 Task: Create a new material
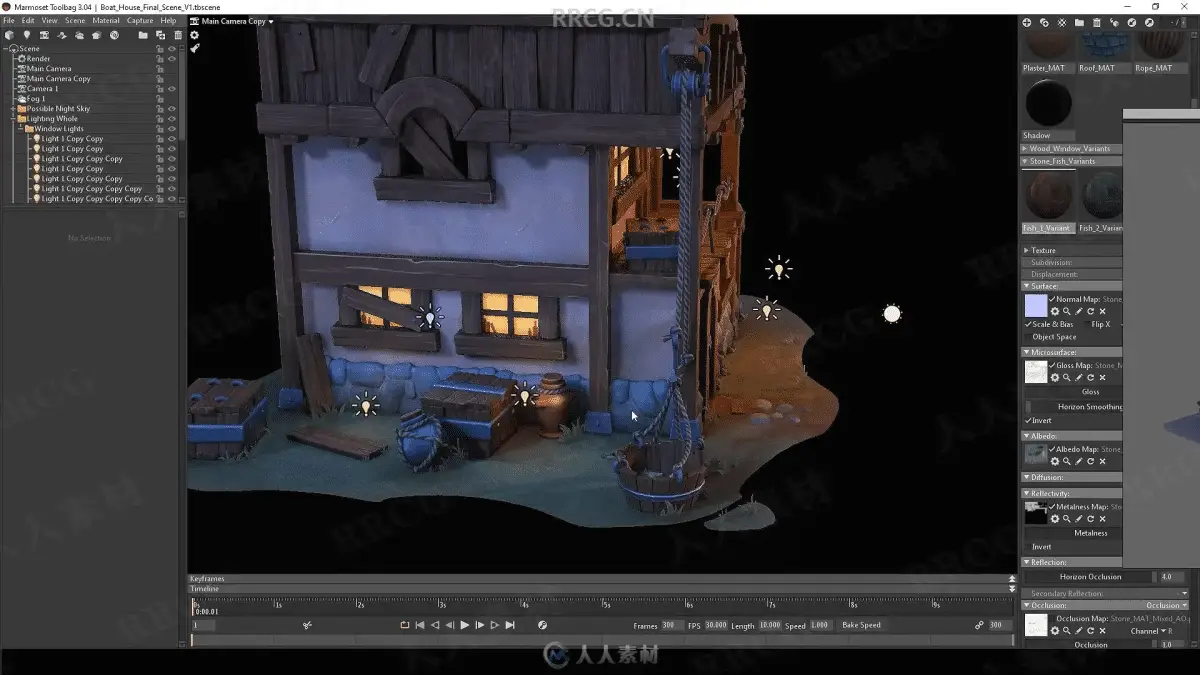1026,22
